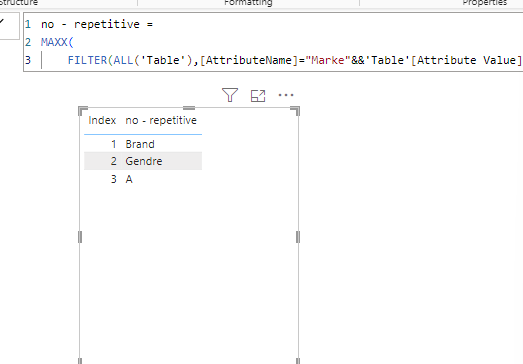
Task: Click 'Table'[Attribute Value] in the formula
Action: [x=444, y=60]
